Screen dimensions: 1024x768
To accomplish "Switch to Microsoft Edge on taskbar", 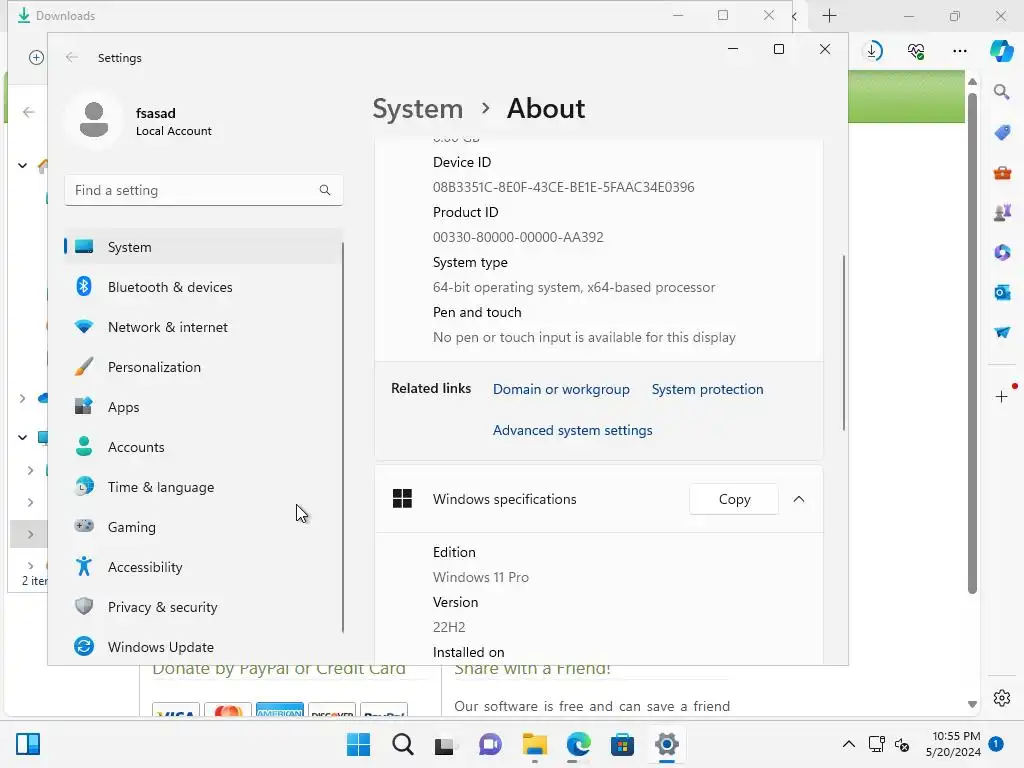I will tap(579, 744).
